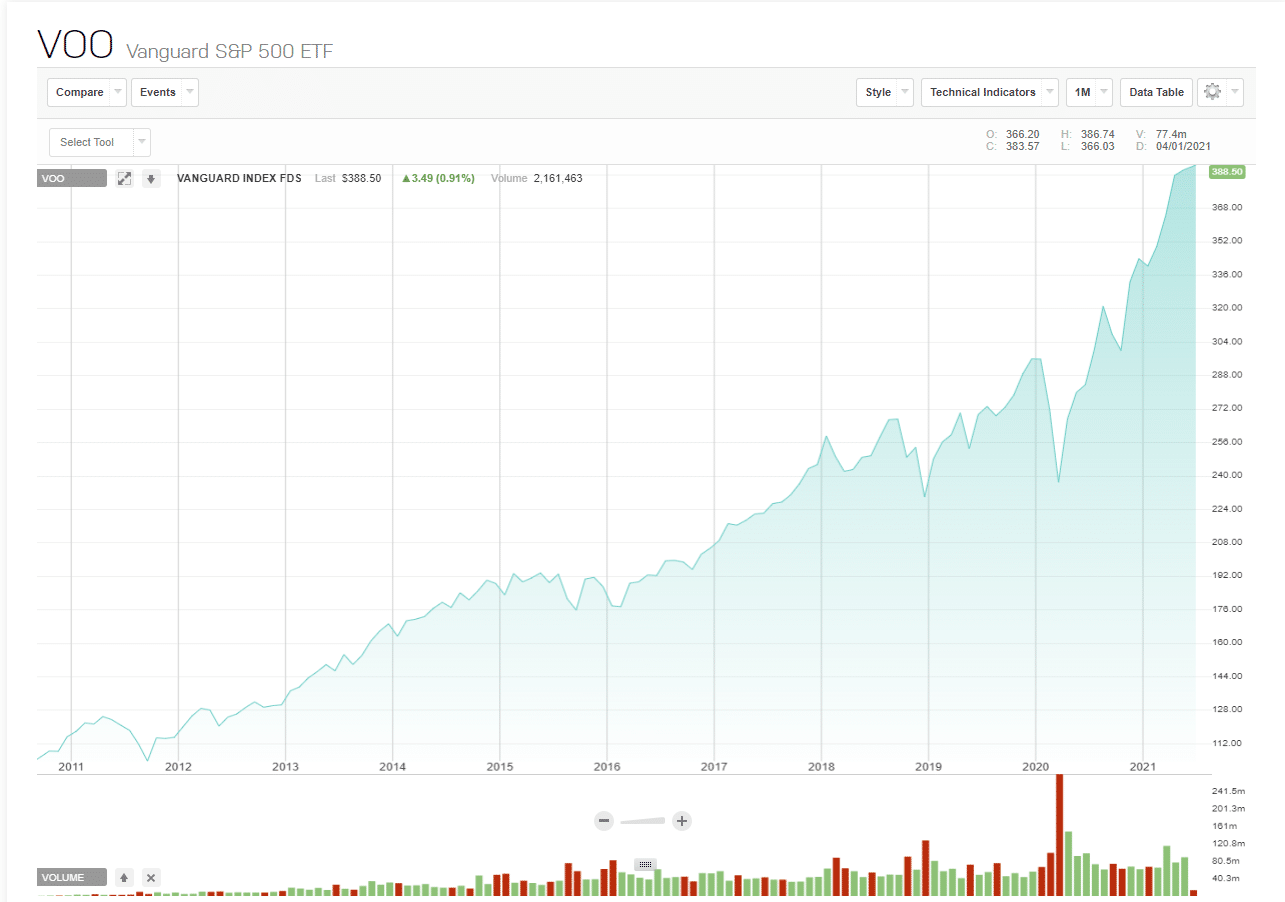Click the 128.00 price axis label

[x=1225, y=709]
